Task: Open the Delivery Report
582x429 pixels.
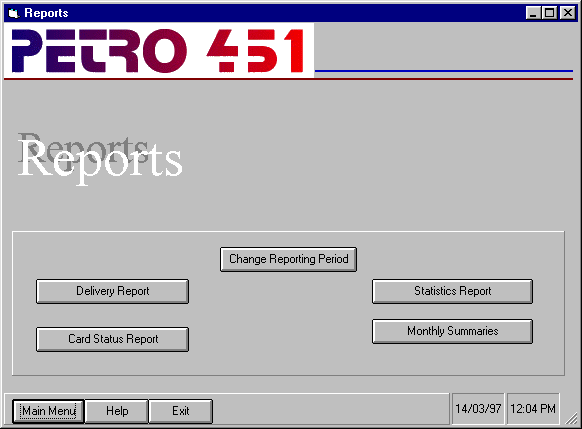Action: pyautogui.click(x=112, y=291)
